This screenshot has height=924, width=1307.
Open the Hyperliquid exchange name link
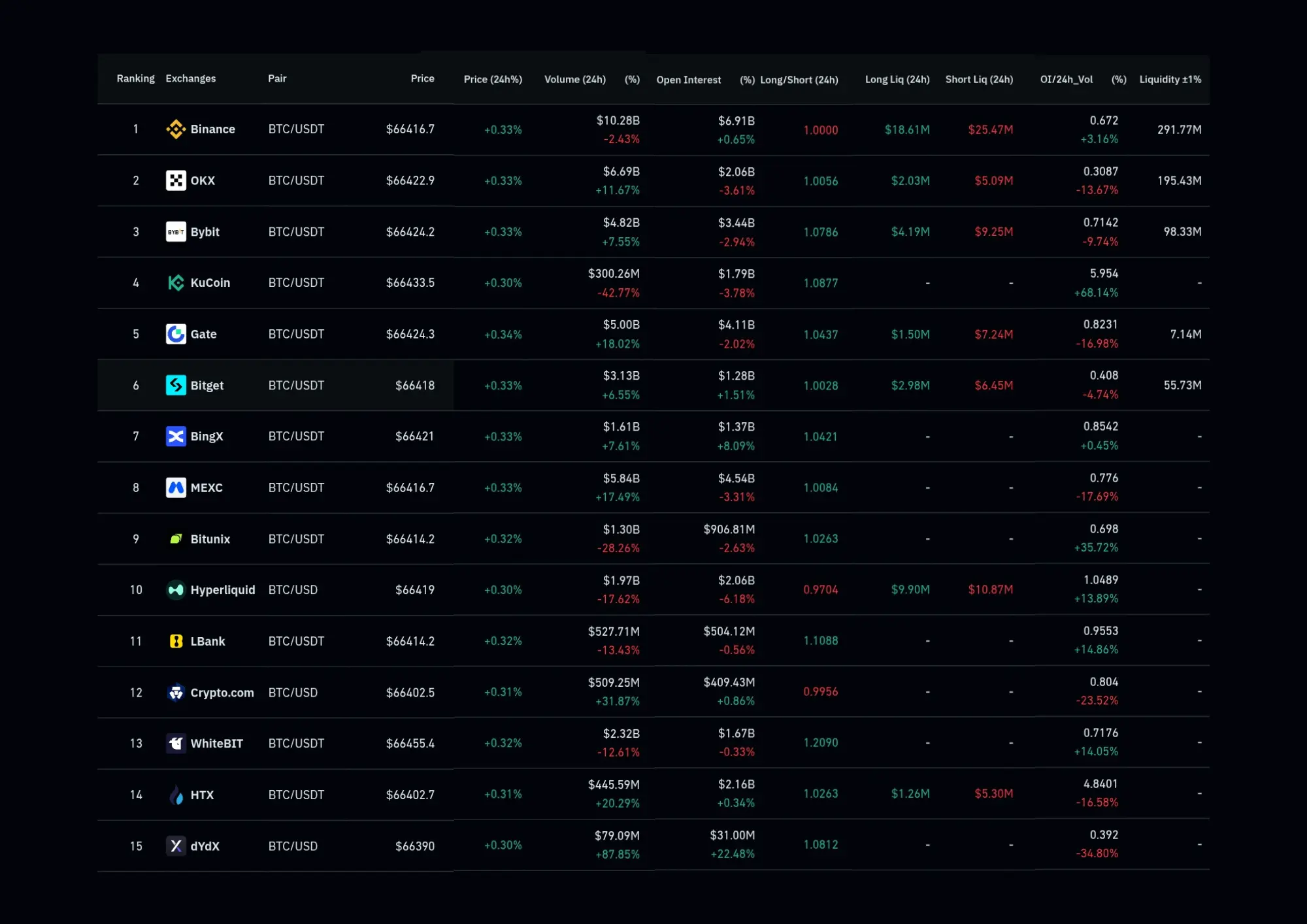(223, 590)
